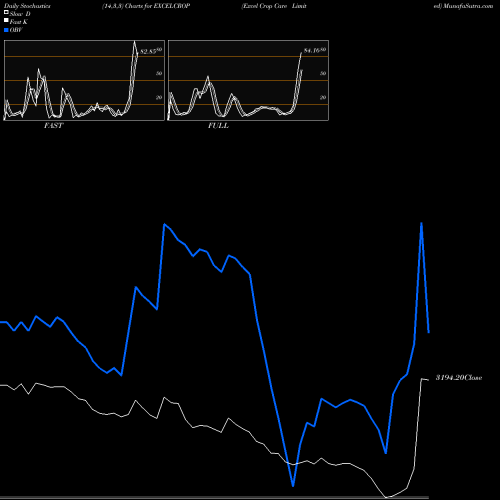Click the 'Fast K' legend text

[x=19, y=22]
